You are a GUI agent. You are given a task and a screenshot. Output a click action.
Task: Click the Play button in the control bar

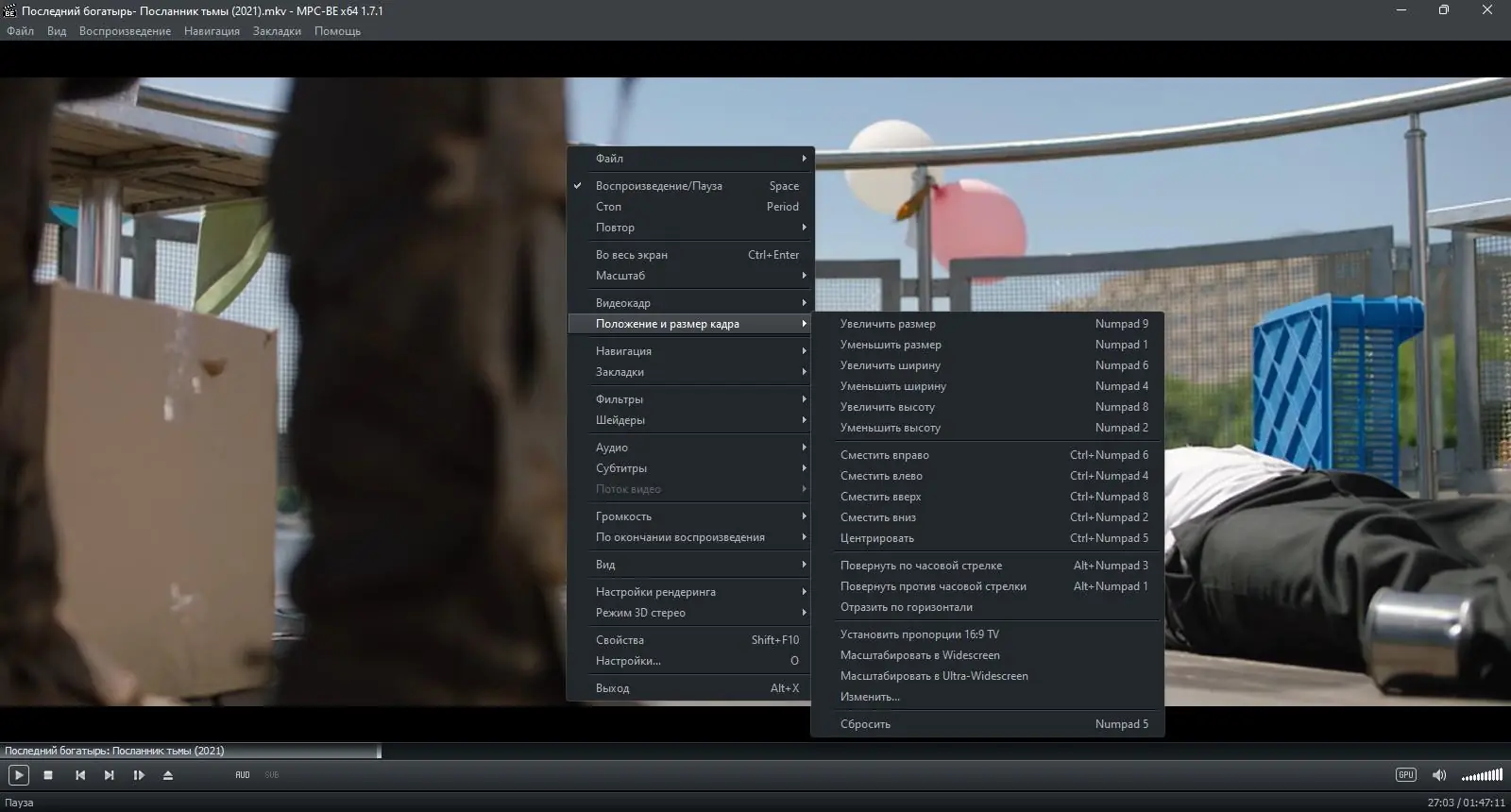tap(18, 775)
